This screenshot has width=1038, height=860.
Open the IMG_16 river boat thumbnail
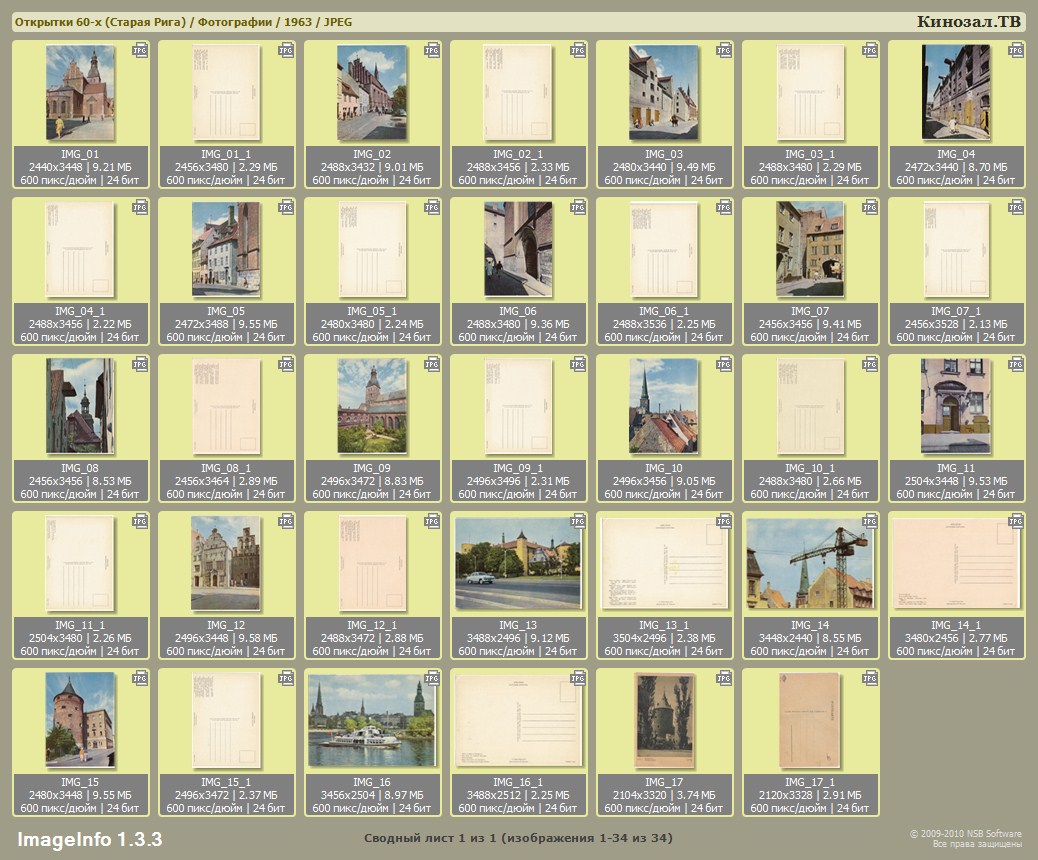tap(373, 720)
